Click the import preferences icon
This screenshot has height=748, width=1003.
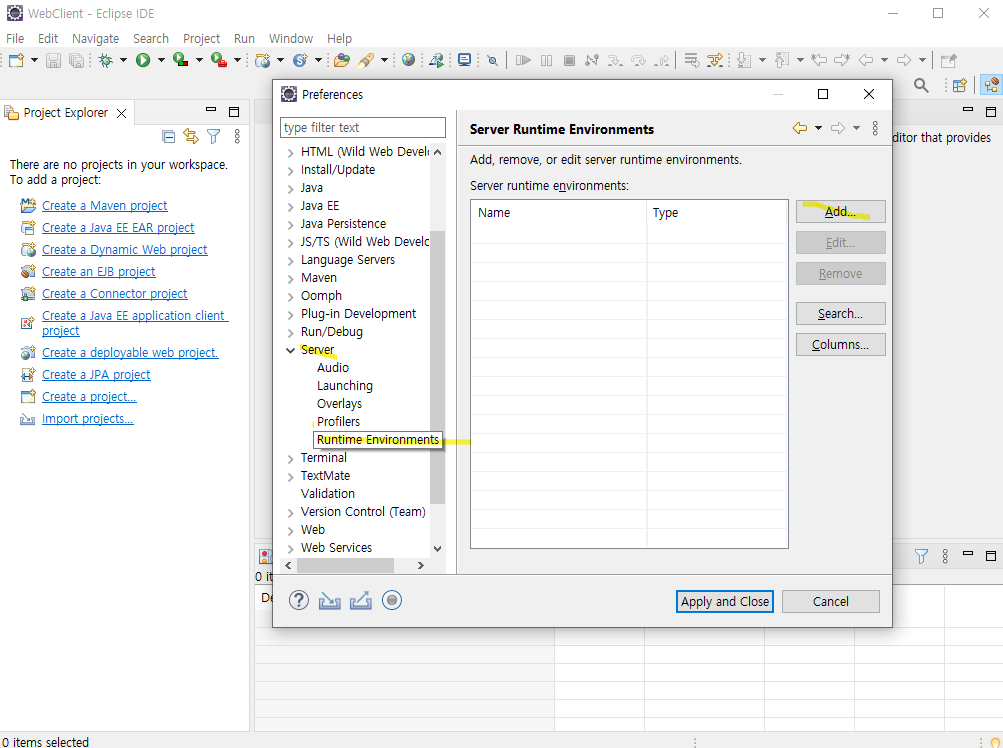(329, 600)
